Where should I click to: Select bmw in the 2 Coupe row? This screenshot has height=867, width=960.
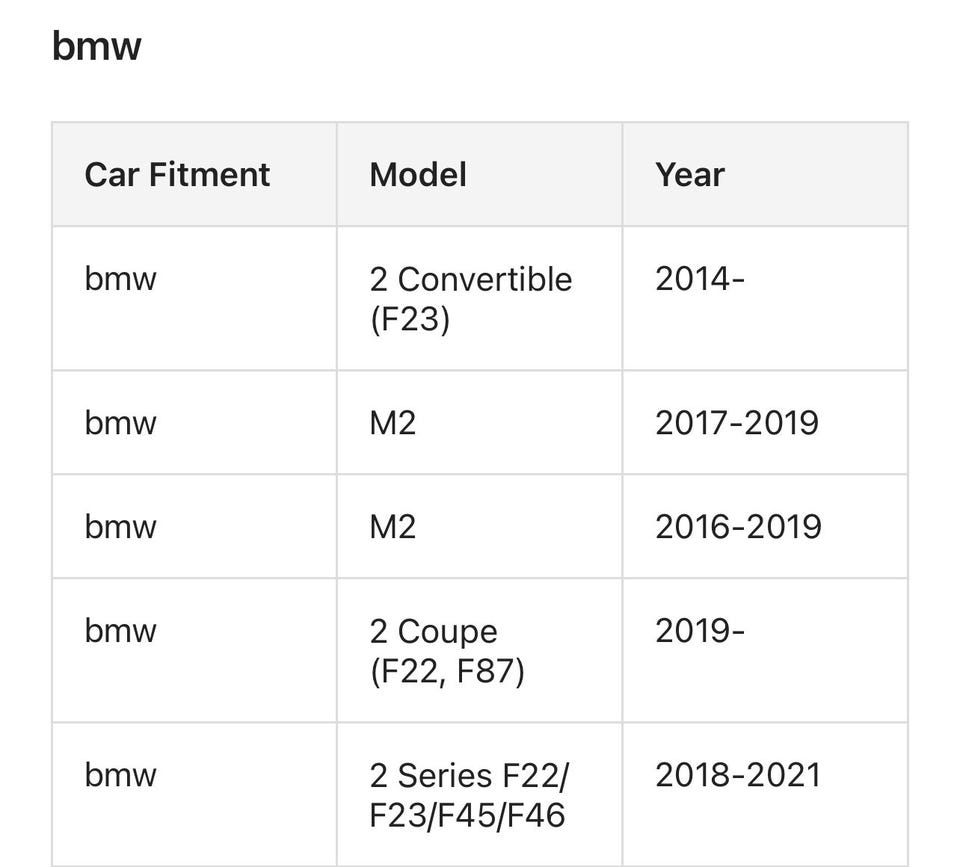[x=121, y=631]
